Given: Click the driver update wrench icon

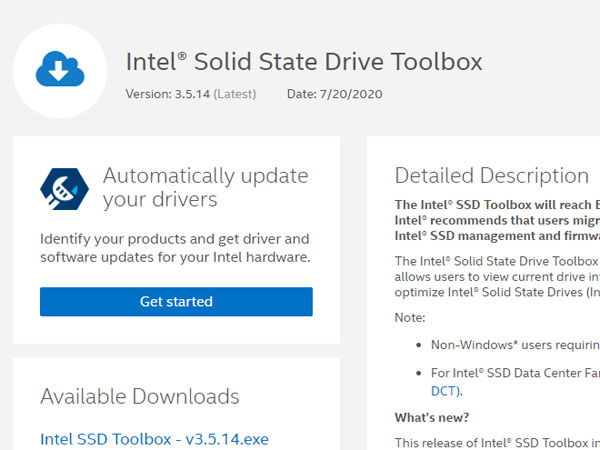Looking at the screenshot, I should [64, 187].
